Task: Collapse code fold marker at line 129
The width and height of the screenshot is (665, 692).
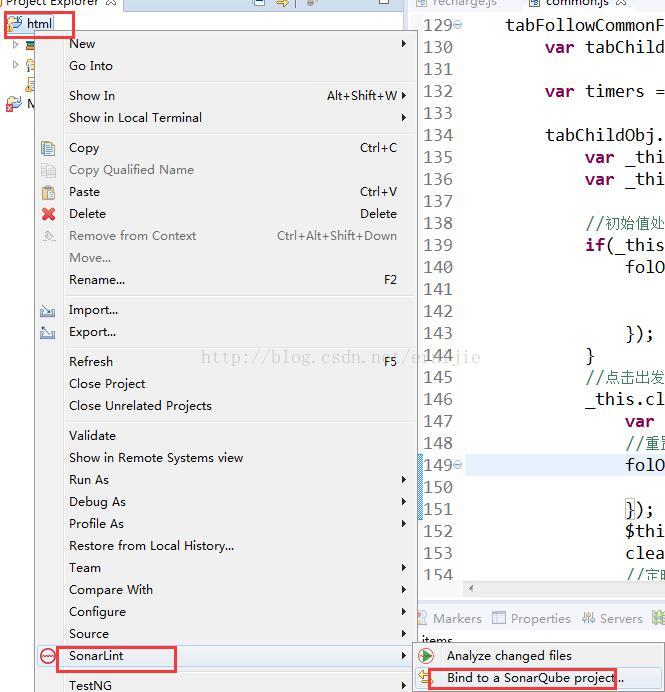Action: (x=458, y=25)
